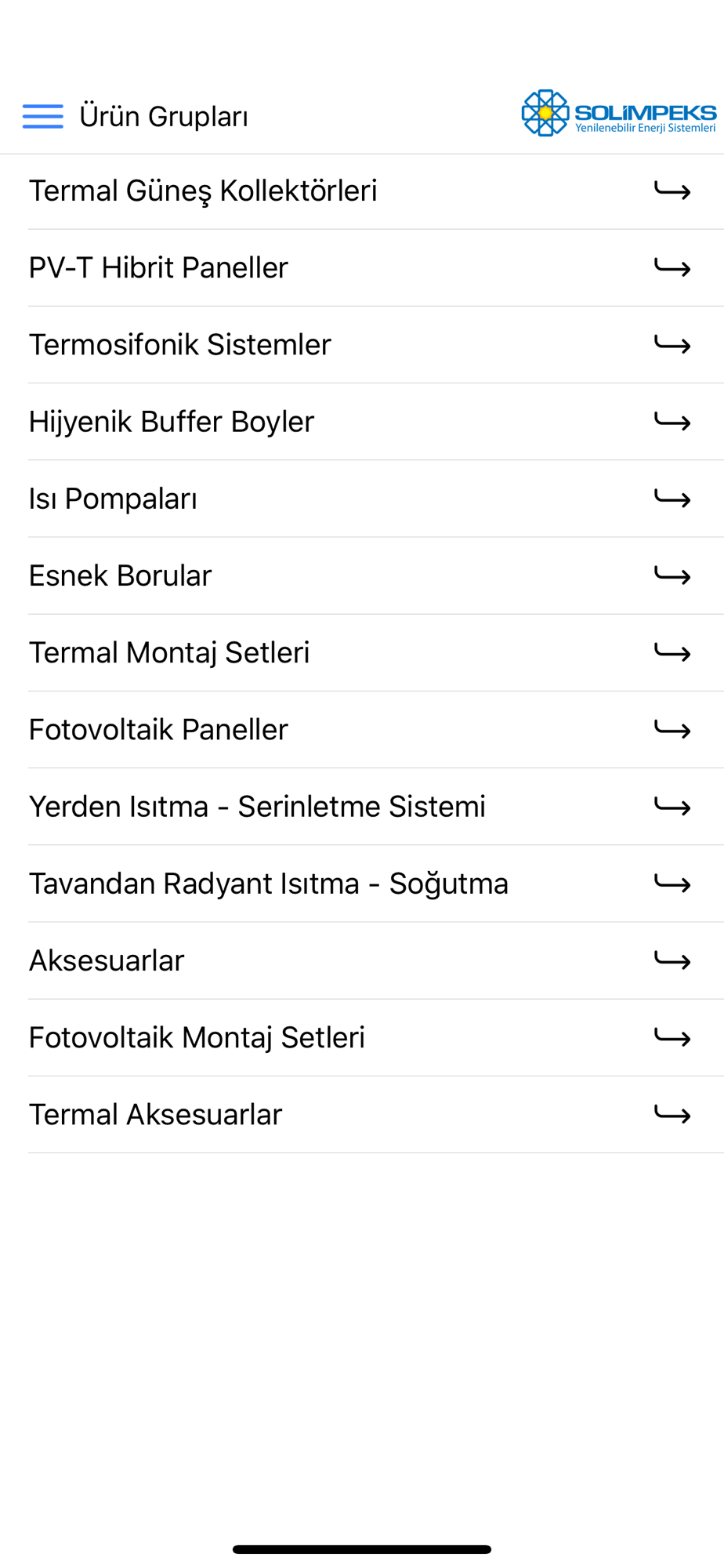The width and height of the screenshot is (724, 1568).
Task: Tap arrow icon beside PV-T Hibrit Paneller
Action: pyautogui.click(x=672, y=268)
